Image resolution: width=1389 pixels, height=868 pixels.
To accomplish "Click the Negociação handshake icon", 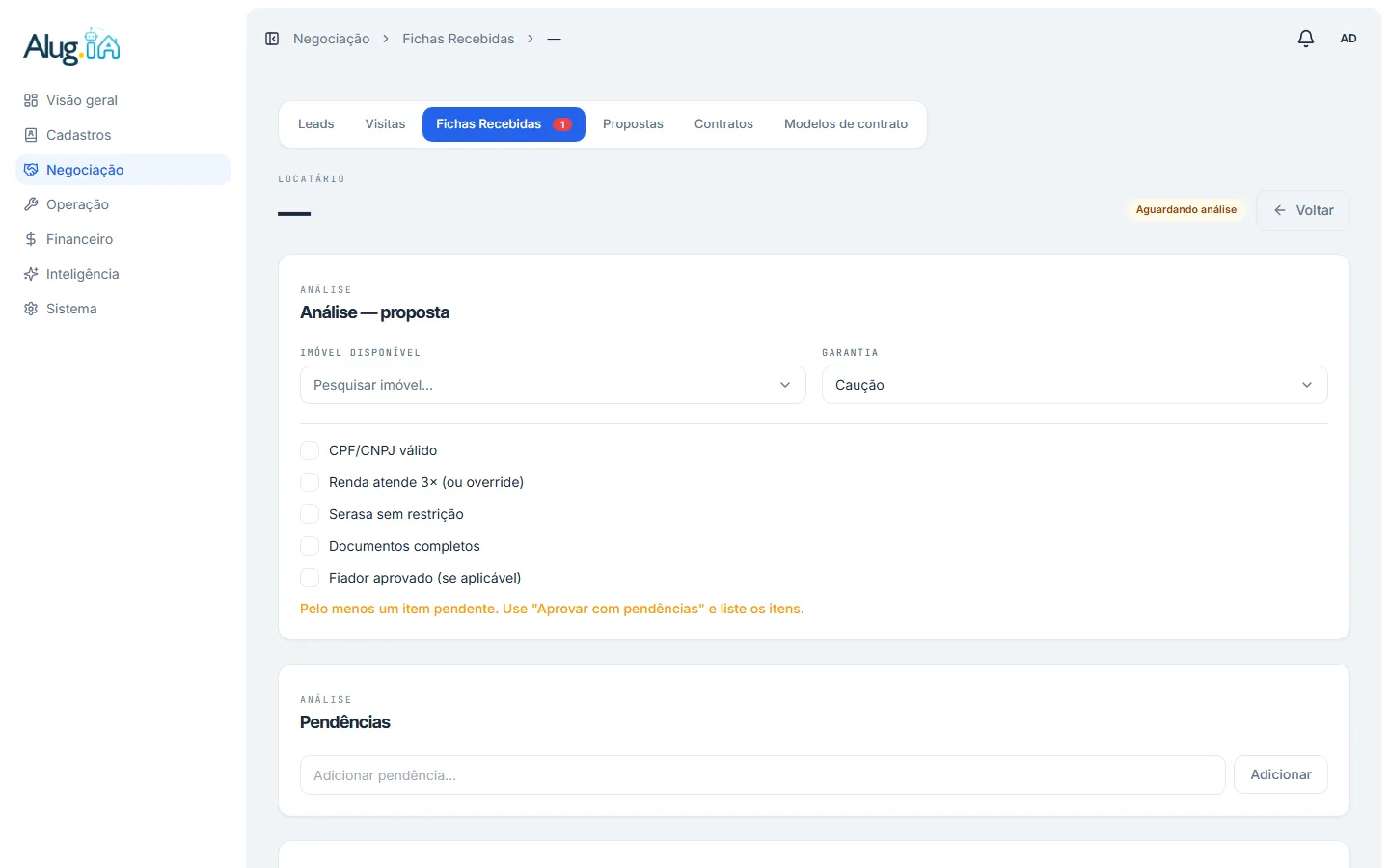I will pyautogui.click(x=31, y=170).
